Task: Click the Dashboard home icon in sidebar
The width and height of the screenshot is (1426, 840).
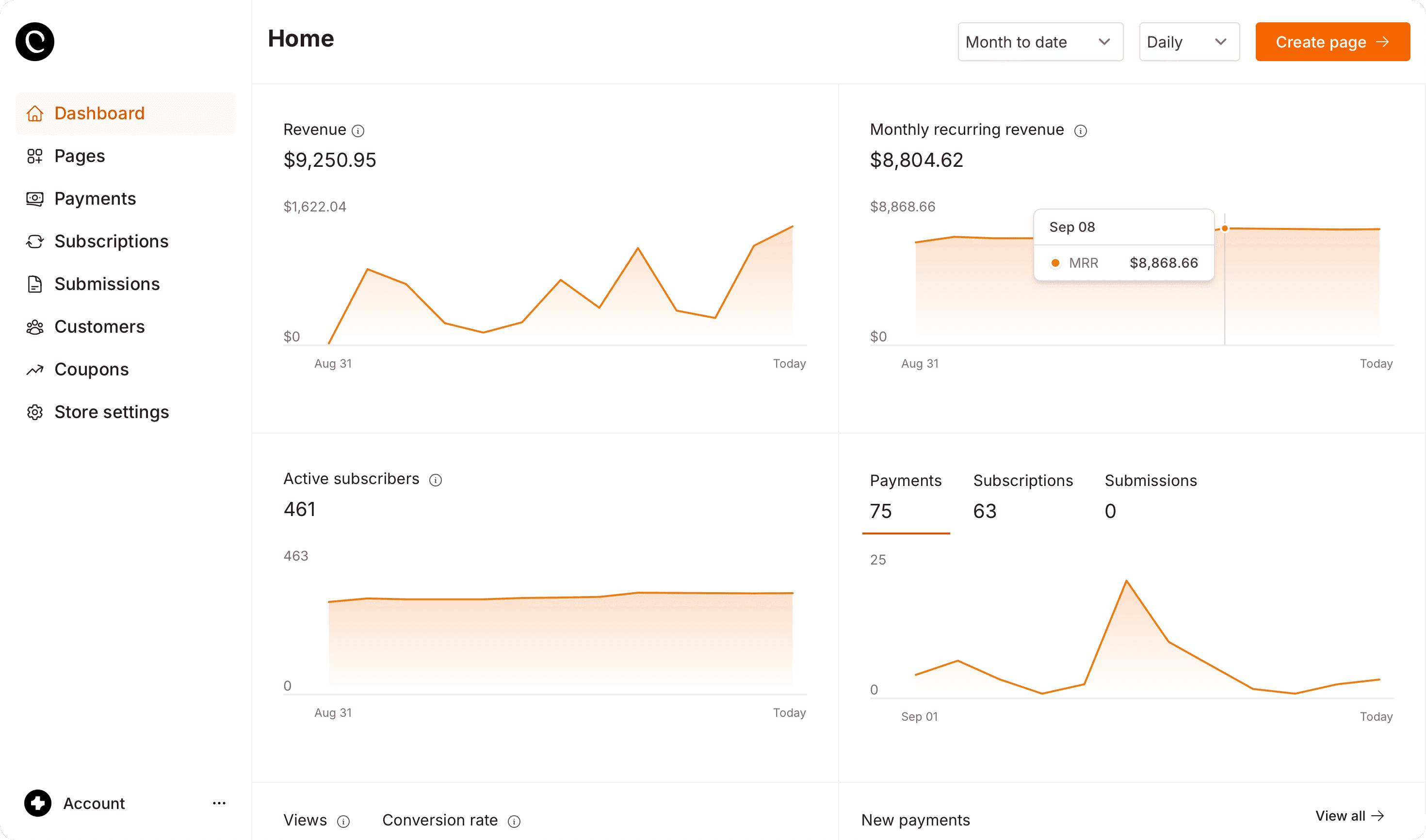Action: [x=34, y=113]
